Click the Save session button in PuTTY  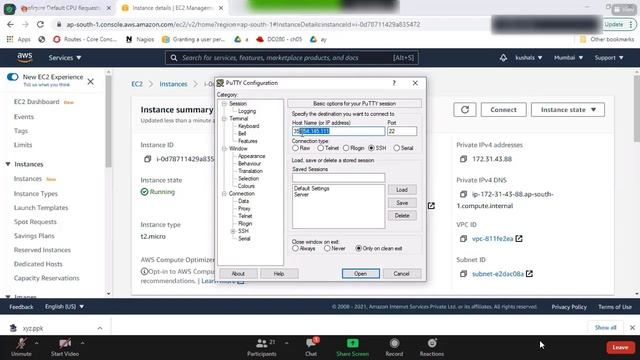click(x=402, y=203)
